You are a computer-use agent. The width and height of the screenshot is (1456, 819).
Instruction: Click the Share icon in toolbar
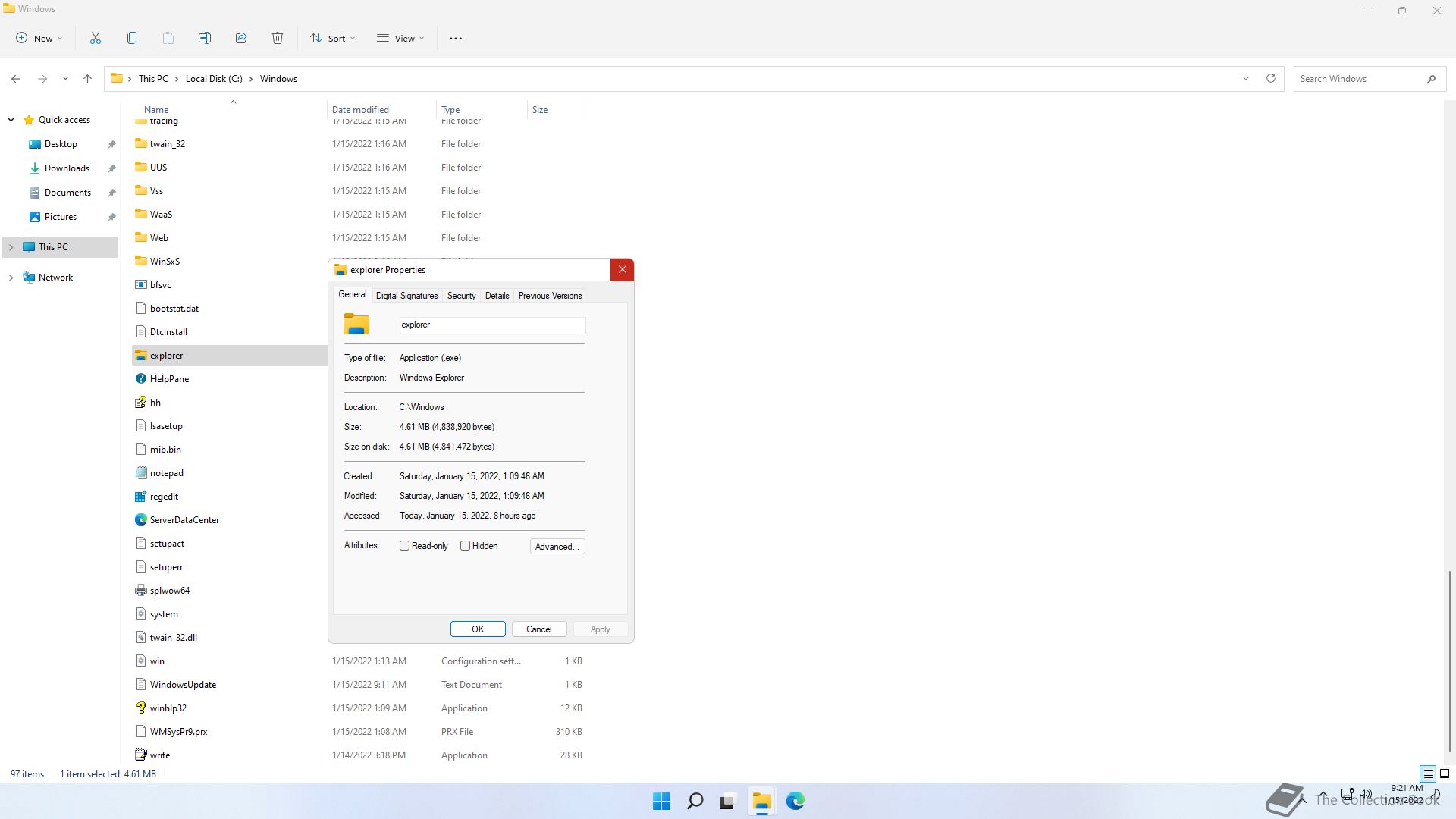tap(240, 38)
